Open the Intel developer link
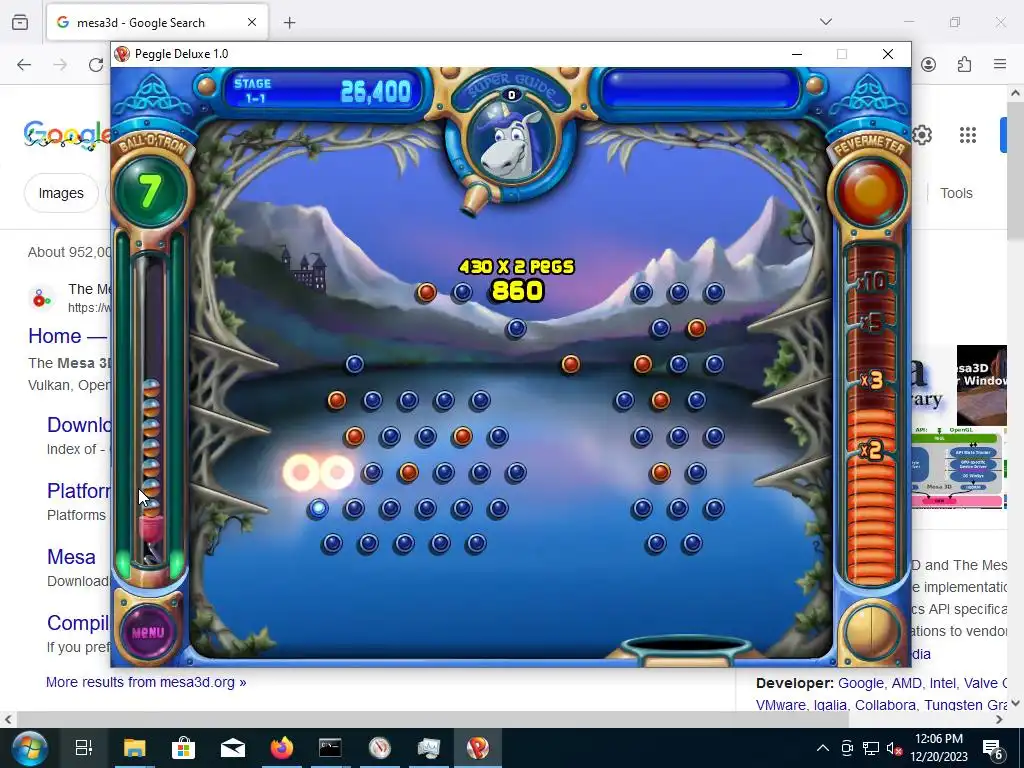This screenshot has height=768, width=1024. point(942,683)
